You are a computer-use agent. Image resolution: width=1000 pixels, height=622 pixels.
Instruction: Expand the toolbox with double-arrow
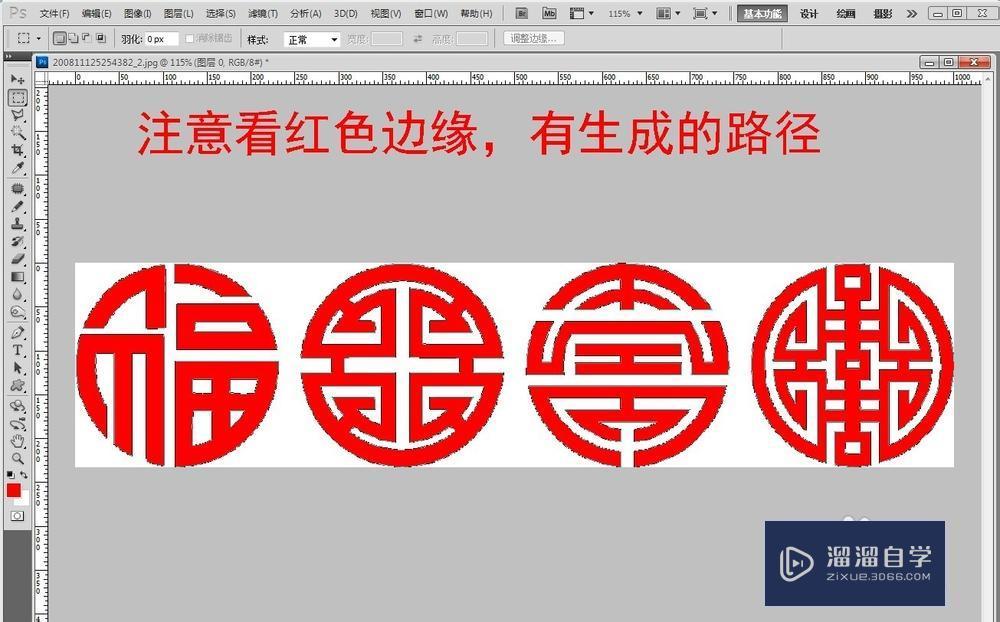[9, 57]
